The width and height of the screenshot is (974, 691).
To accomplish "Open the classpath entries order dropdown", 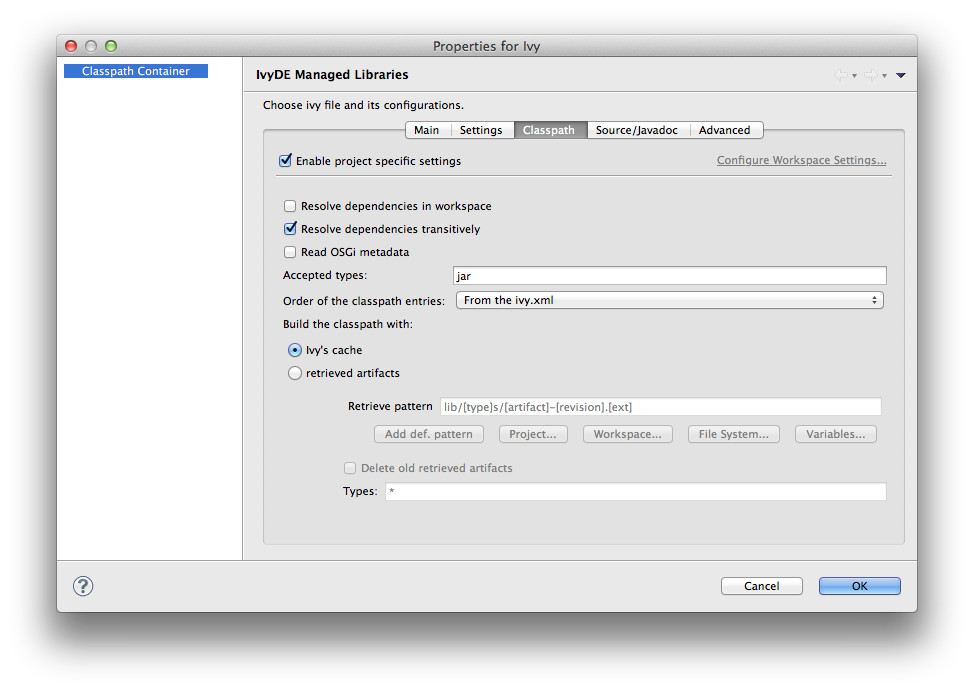I will pos(669,300).
